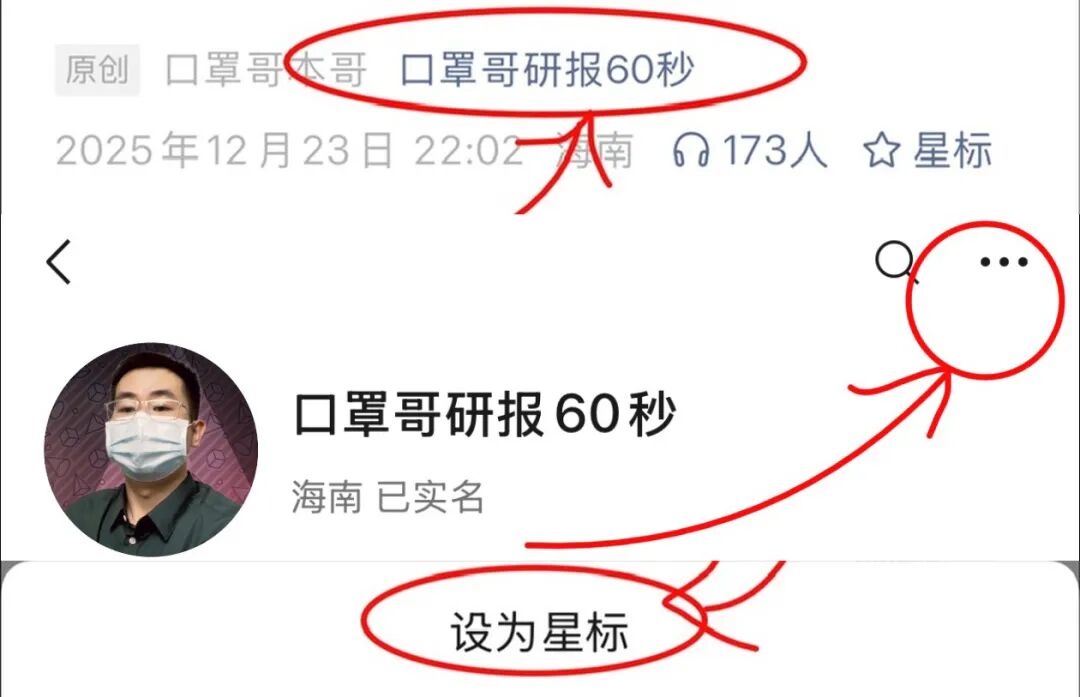Tap the author name 口罩哥本哥
Screen dimensions: 1080x697
(x=266, y=70)
